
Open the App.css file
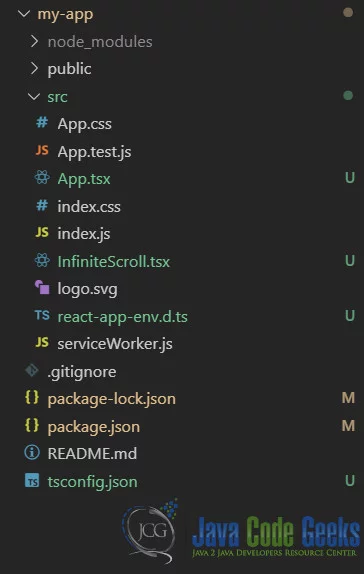pyautogui.click(x=85, y=124)
